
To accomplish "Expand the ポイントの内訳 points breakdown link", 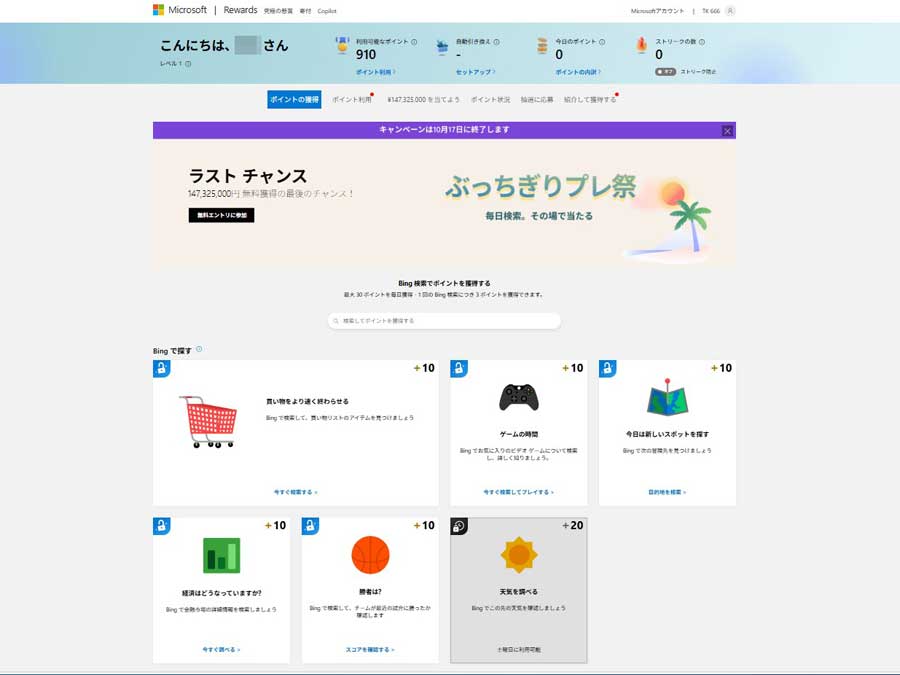I will tap(578, 72).
